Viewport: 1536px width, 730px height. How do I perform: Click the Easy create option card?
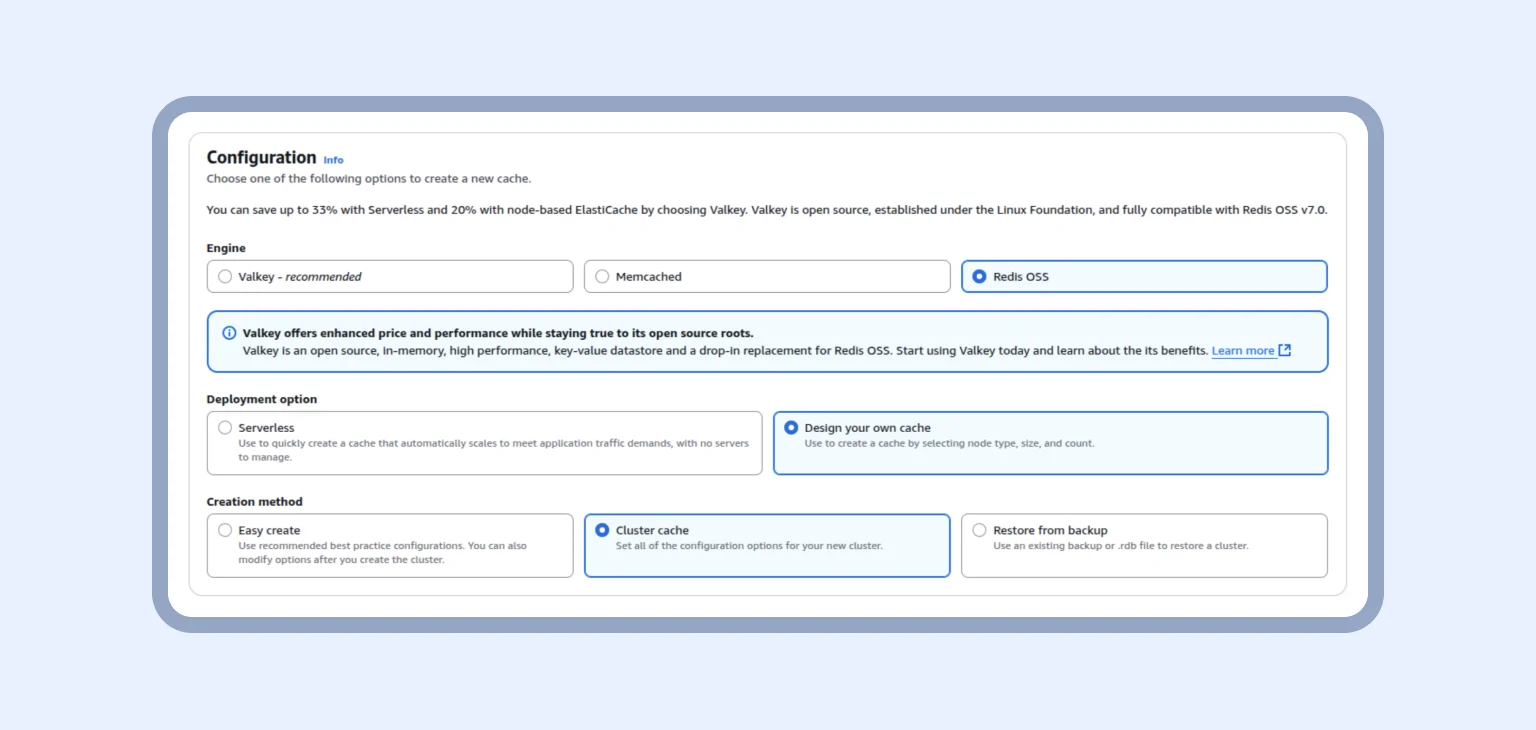390,545
